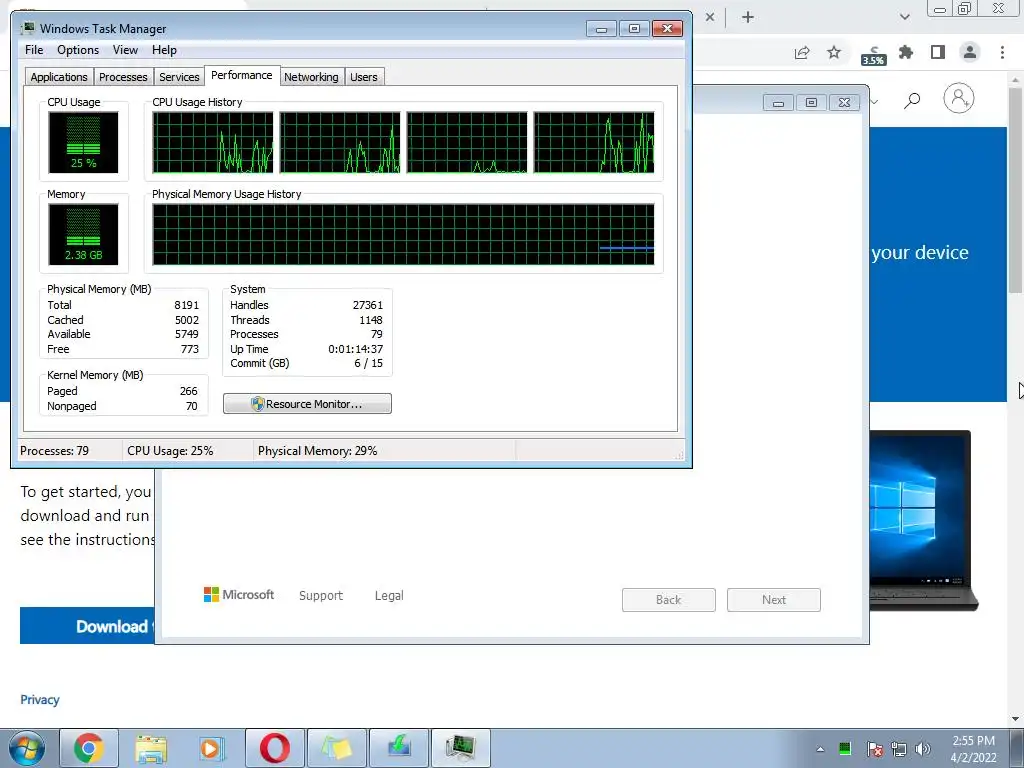The width and height of the screenshot is (1024, 768).
Task: Select the Performance tab
Action: (242, 75)
